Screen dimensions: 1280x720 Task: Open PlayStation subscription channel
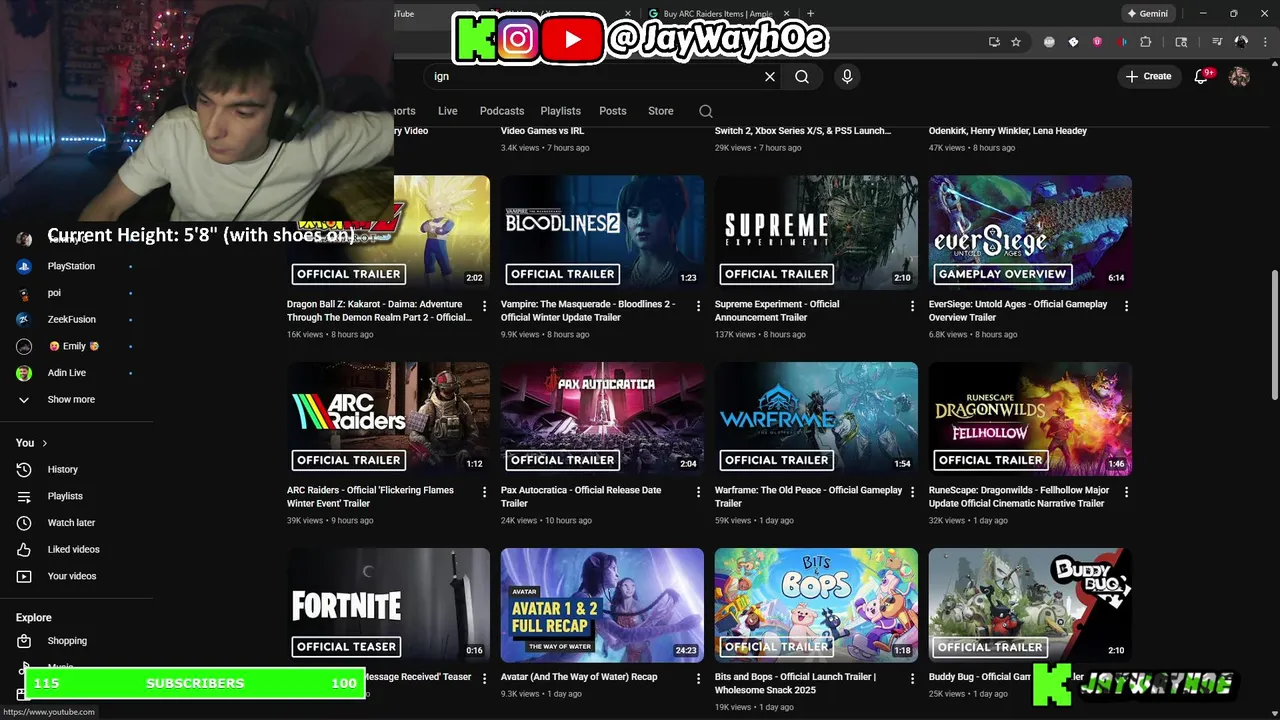[x=71, y=266]
